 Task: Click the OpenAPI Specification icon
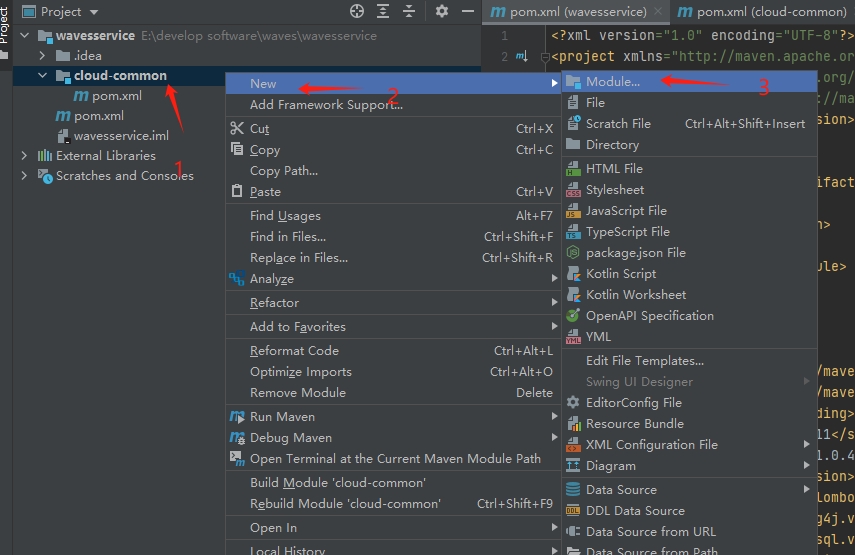click(573, 315)
